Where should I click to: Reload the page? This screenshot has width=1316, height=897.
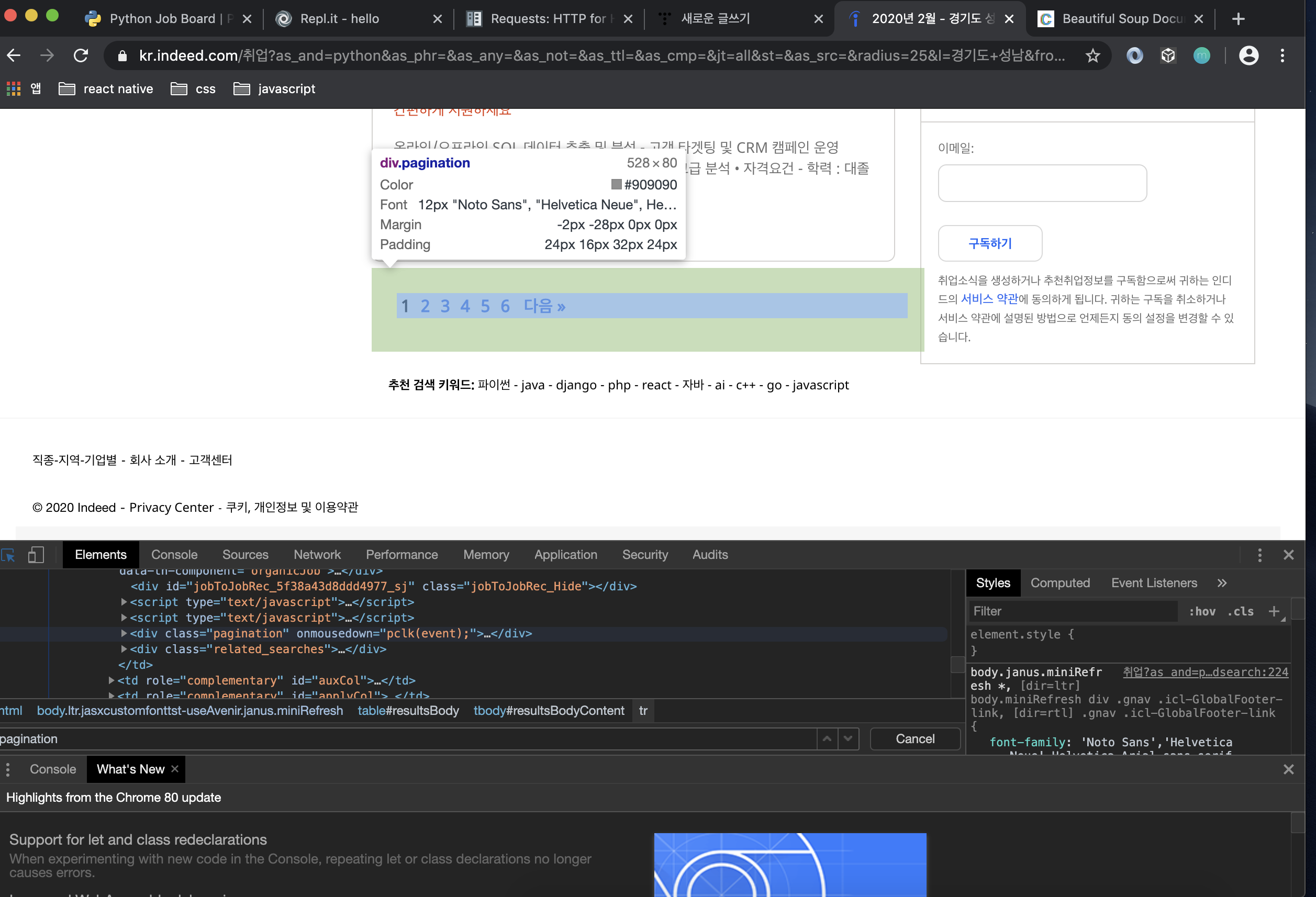click(81, 55)
